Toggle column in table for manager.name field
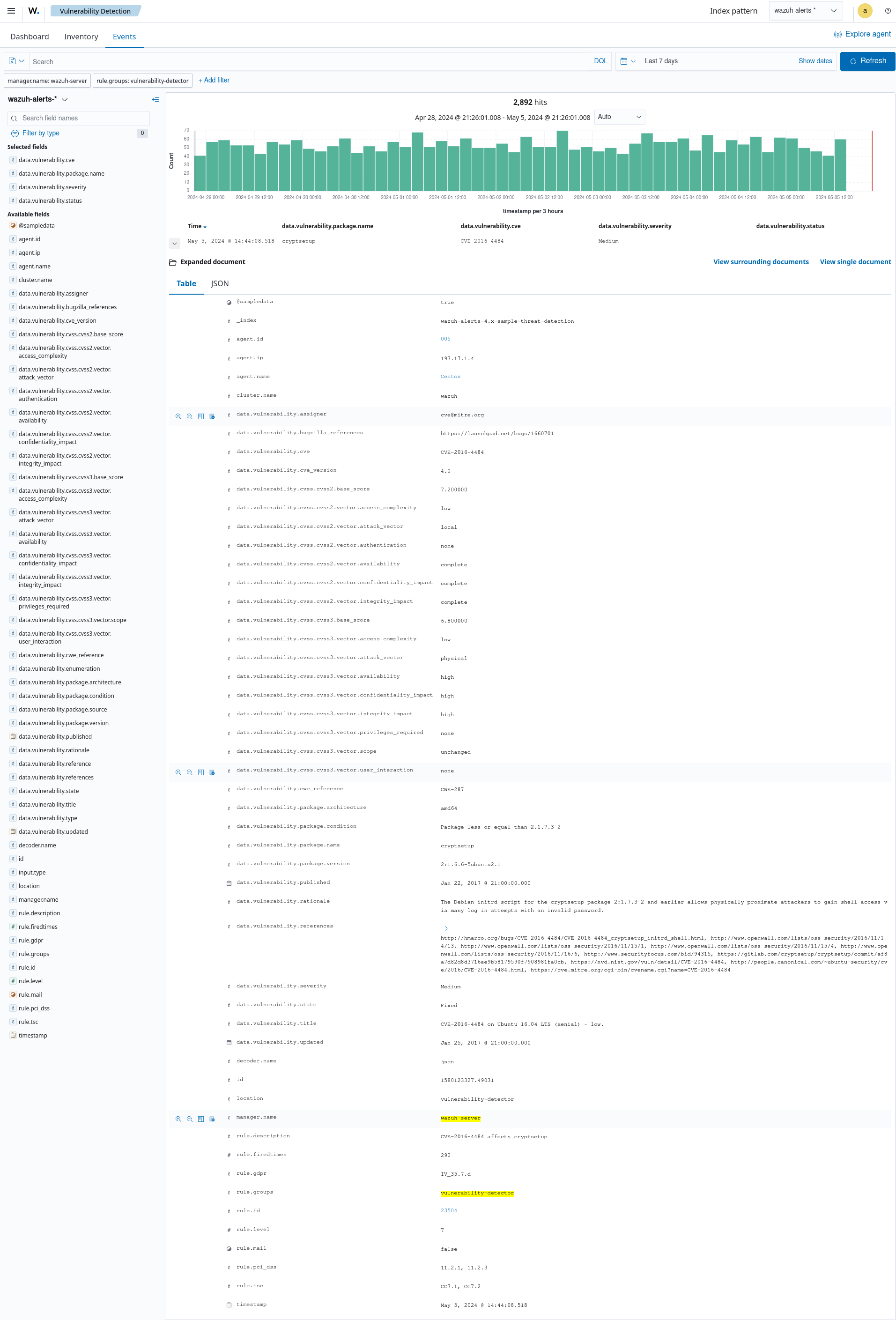Viewport: 896px width, 1320px height. pyautogui.click(x=200, y=1119)
